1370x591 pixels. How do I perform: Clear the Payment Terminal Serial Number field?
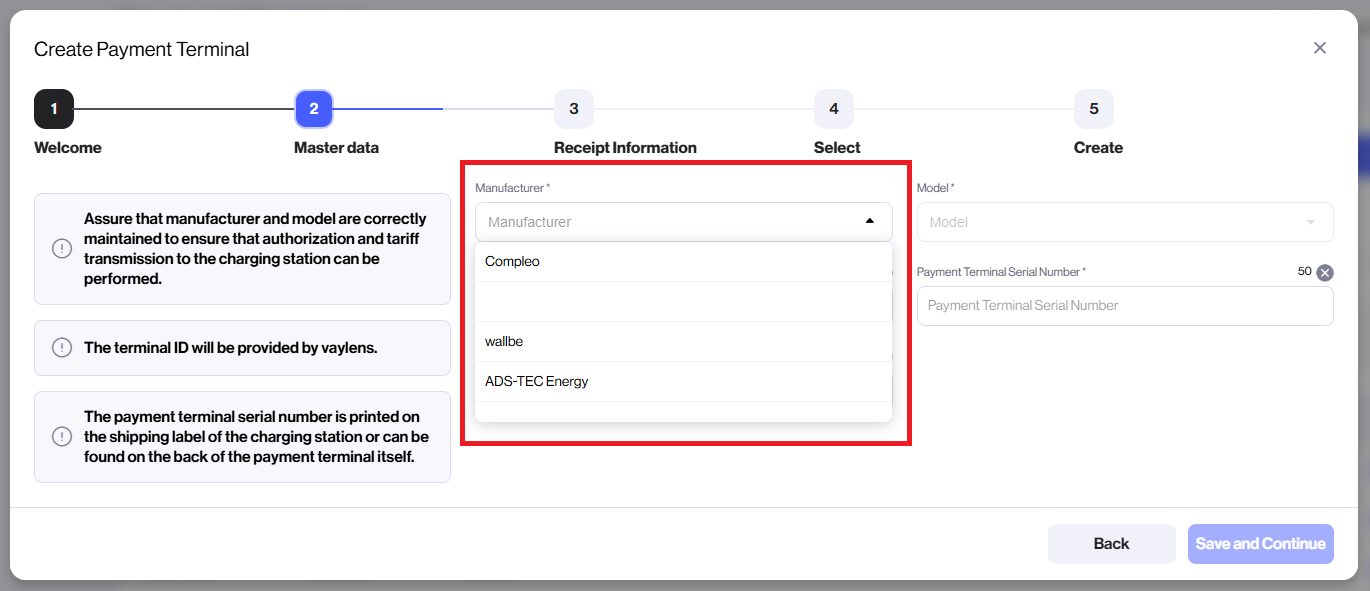click(1323, 271)
